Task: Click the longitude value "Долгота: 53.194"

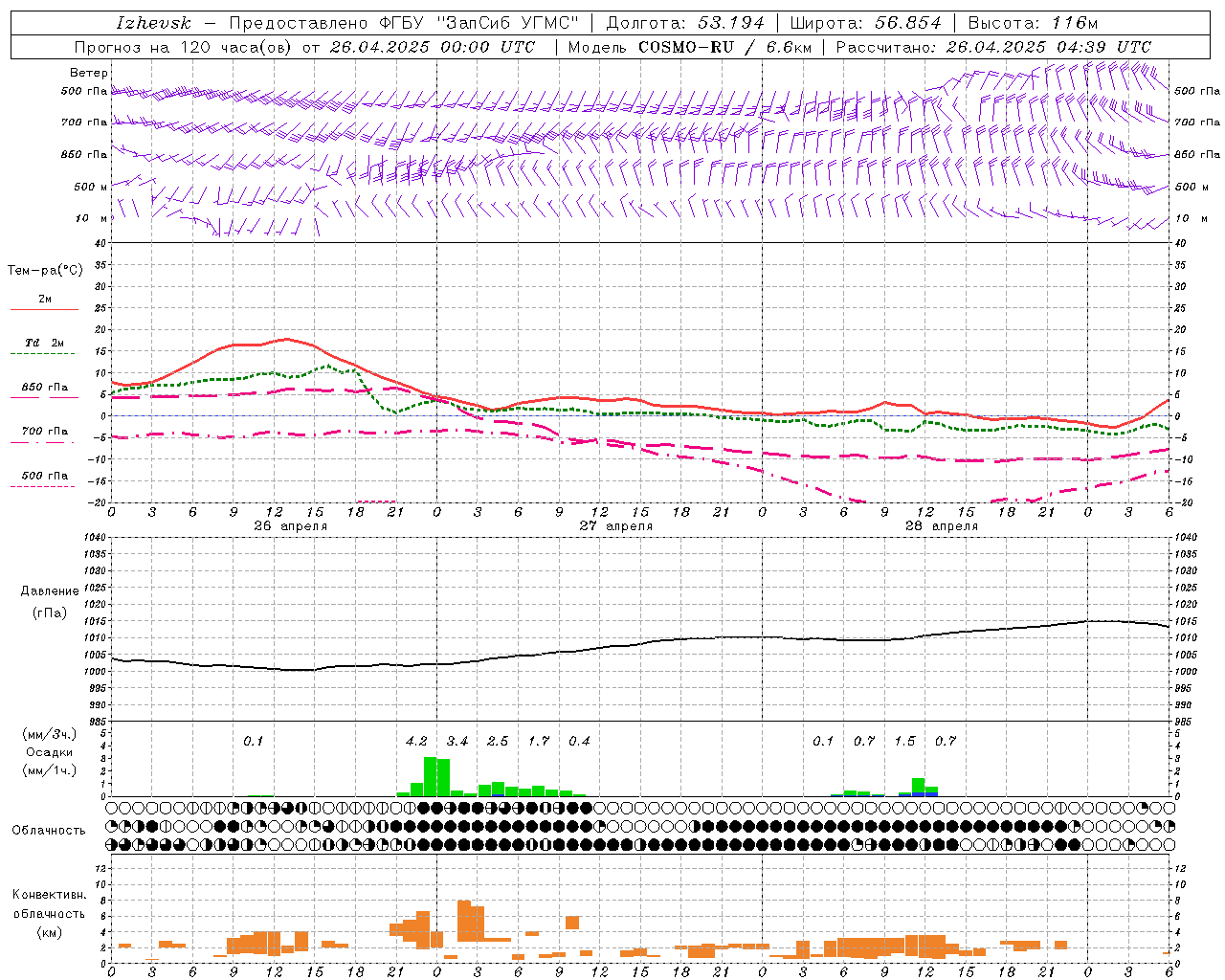Action: click(685, 23)
